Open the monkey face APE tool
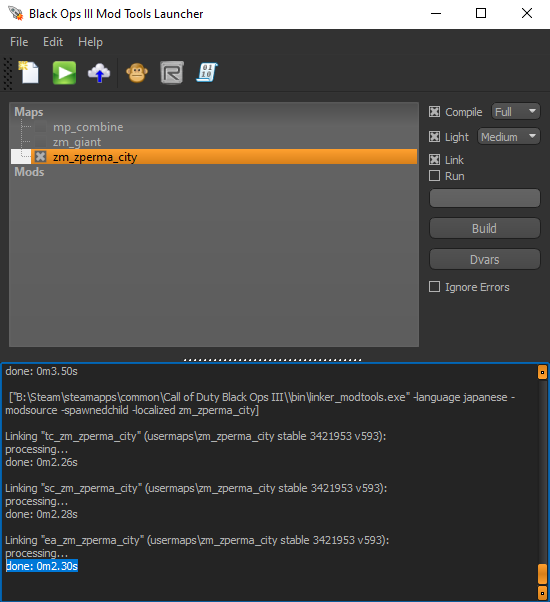 point(137,73)
